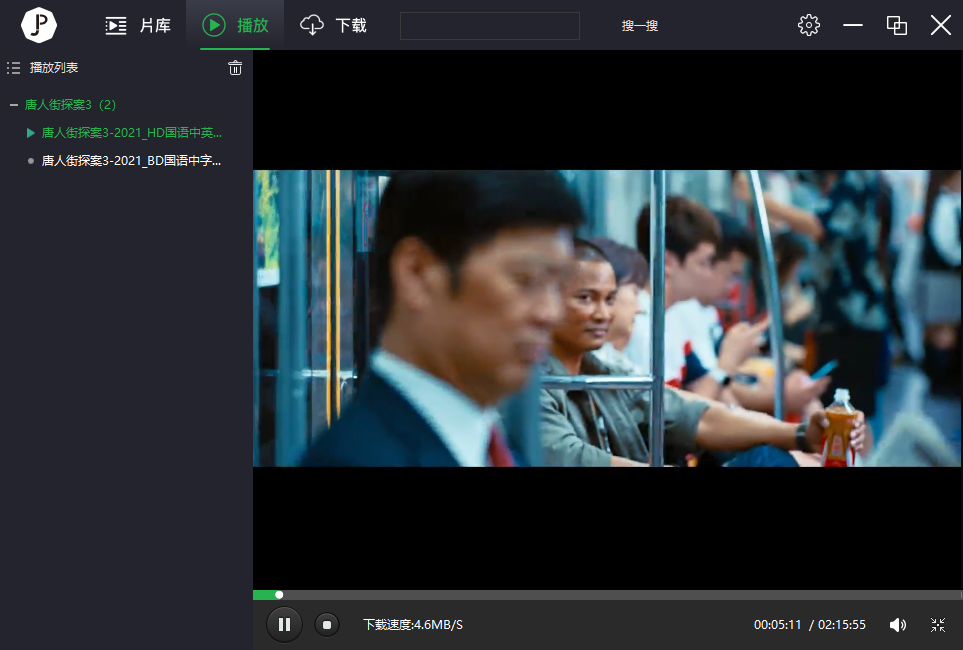Screen dimensions: 963x650
Task: Clear playlist with the trash icon
Action: [x=235, y=68]
